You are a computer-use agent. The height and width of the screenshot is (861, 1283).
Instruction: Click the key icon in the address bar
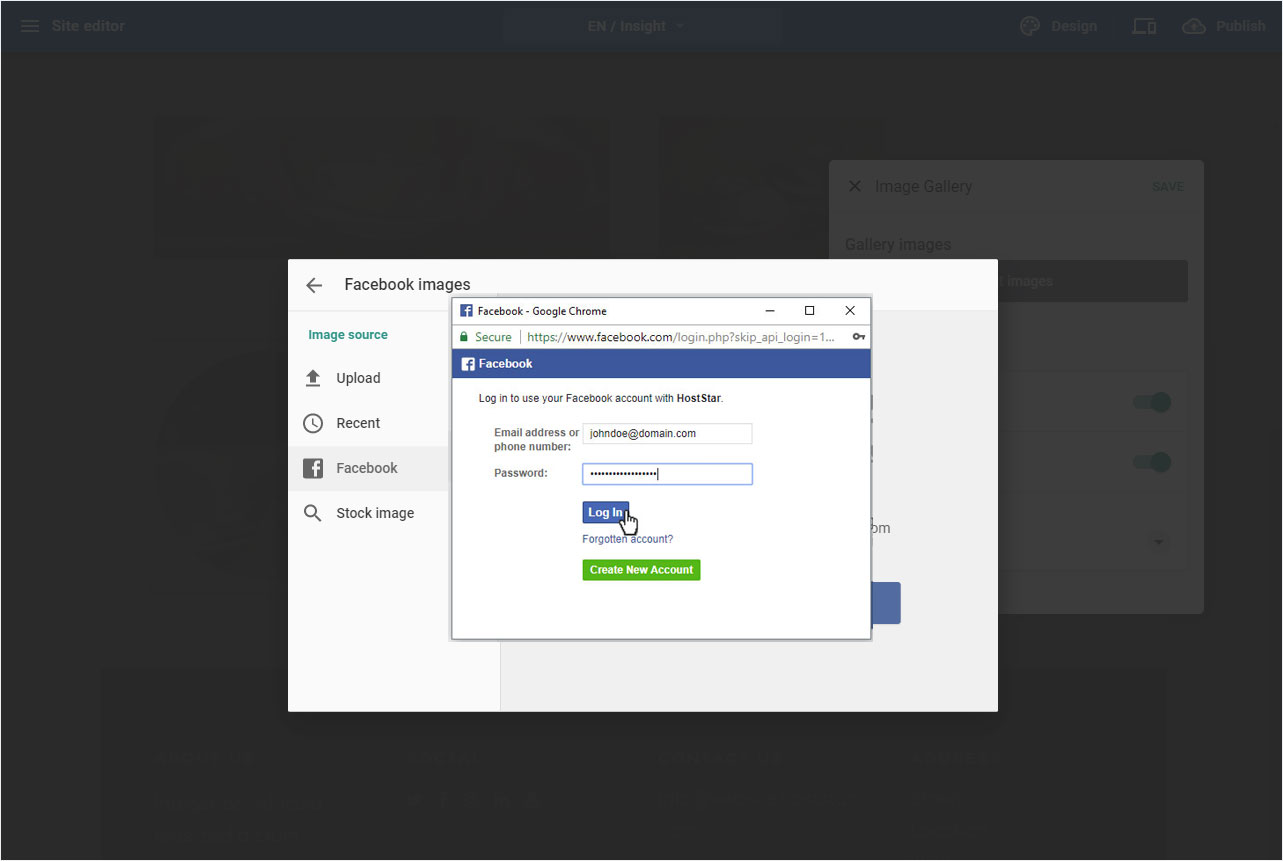858,337
